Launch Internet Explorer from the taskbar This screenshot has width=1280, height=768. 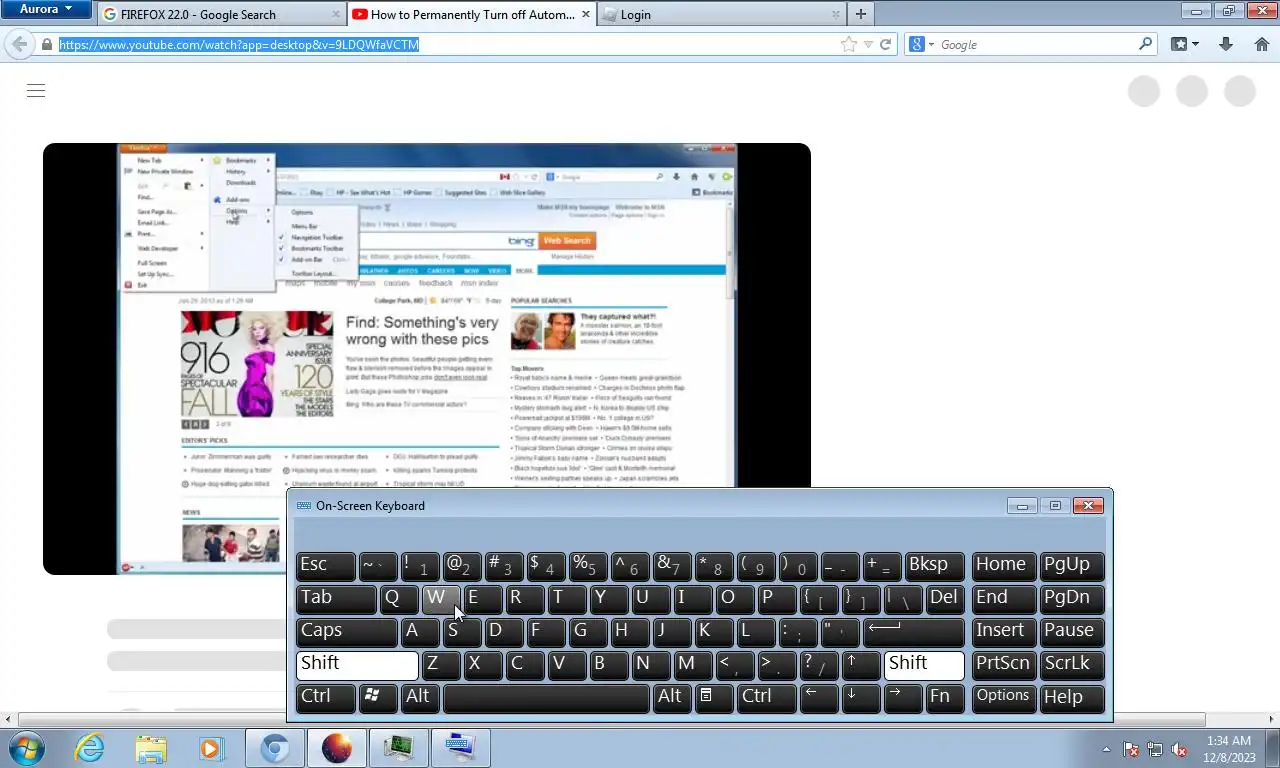click(89, 748)
